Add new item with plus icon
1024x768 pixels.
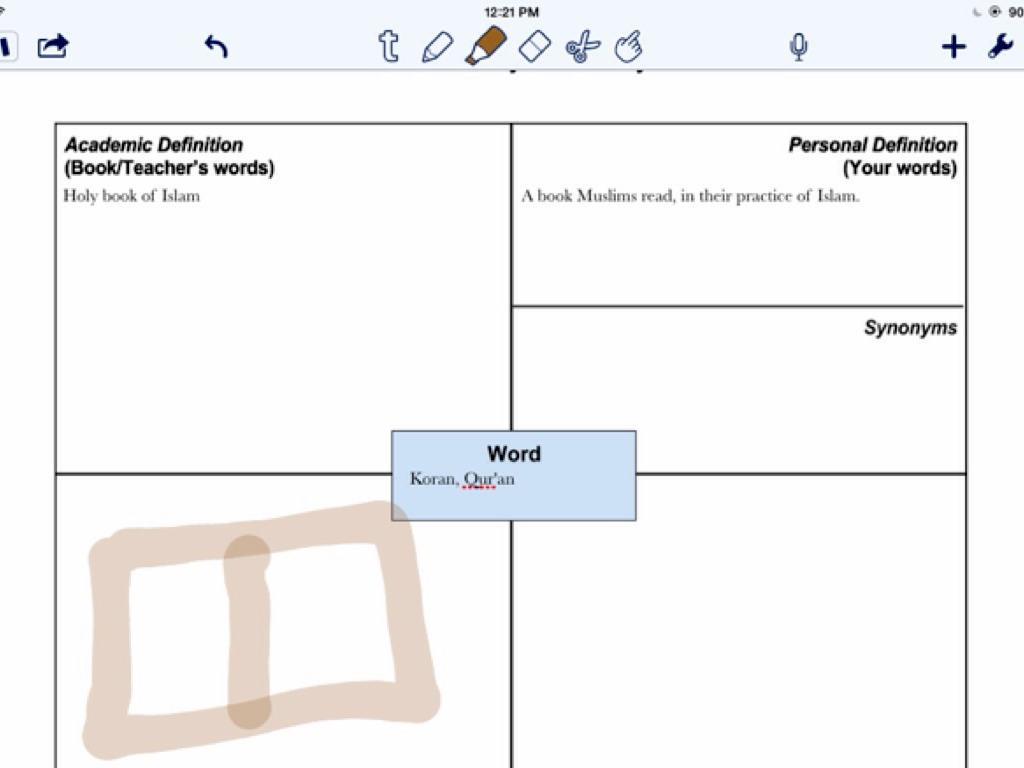[953, 46]
